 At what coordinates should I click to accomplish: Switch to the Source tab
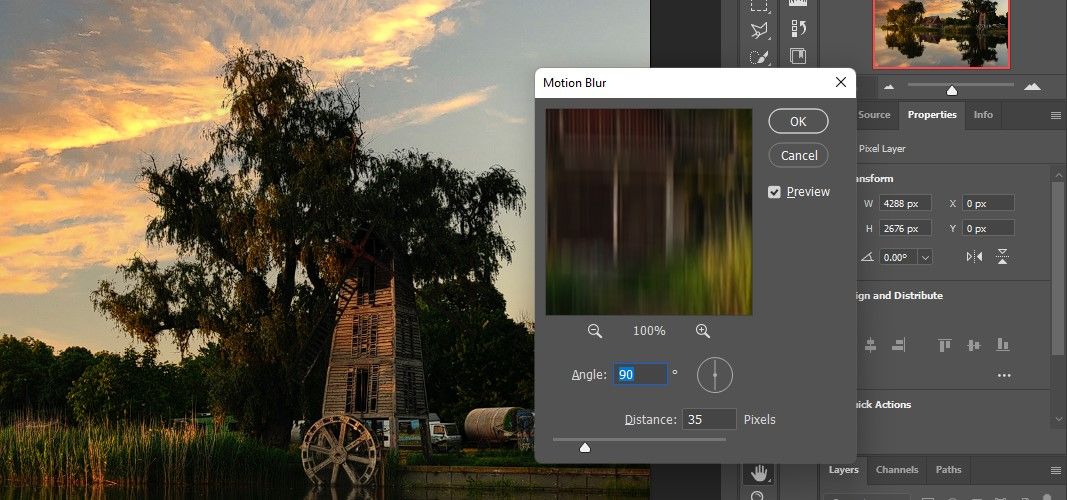(874, 115)
